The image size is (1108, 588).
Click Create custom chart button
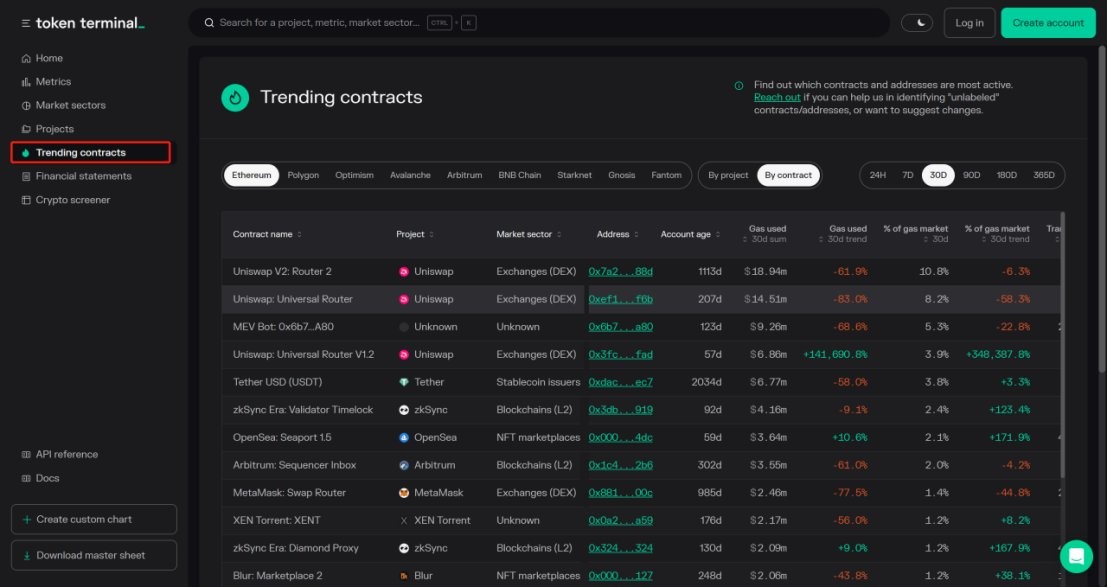pyautogui.click(x=94, y=519)
